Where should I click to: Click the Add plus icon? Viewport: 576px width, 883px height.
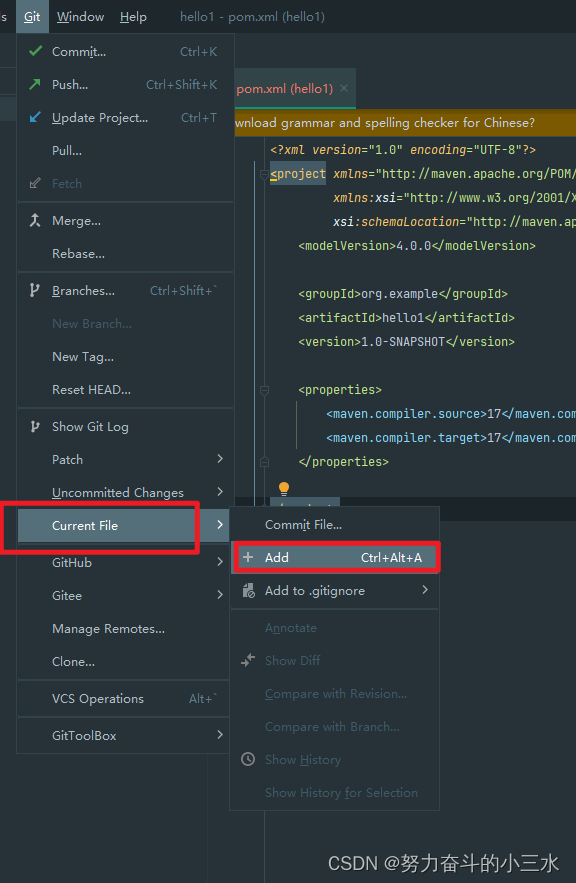[x=248, y=557]
